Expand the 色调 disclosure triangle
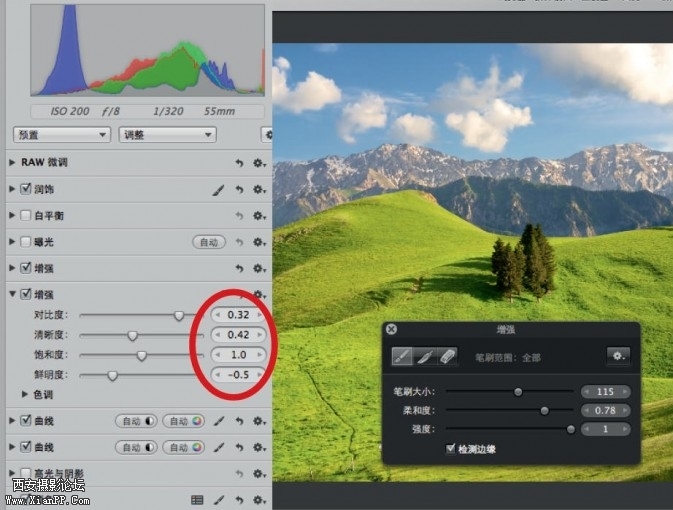This screenshot has width=673, height=510. (26, 394)
